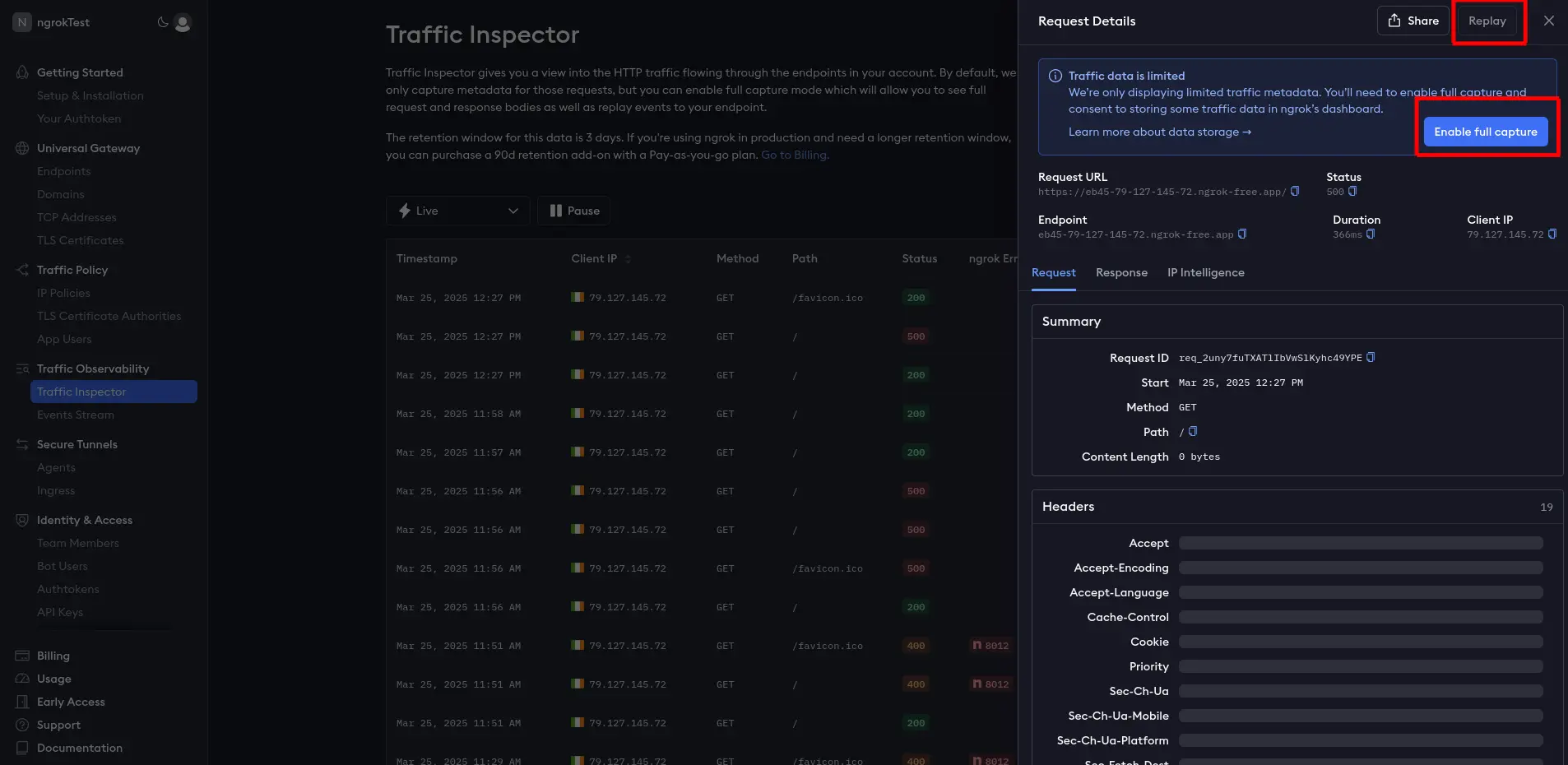Click the user avatar icon
Screen dimensions: 1568x765
click(x=183, y=22)
